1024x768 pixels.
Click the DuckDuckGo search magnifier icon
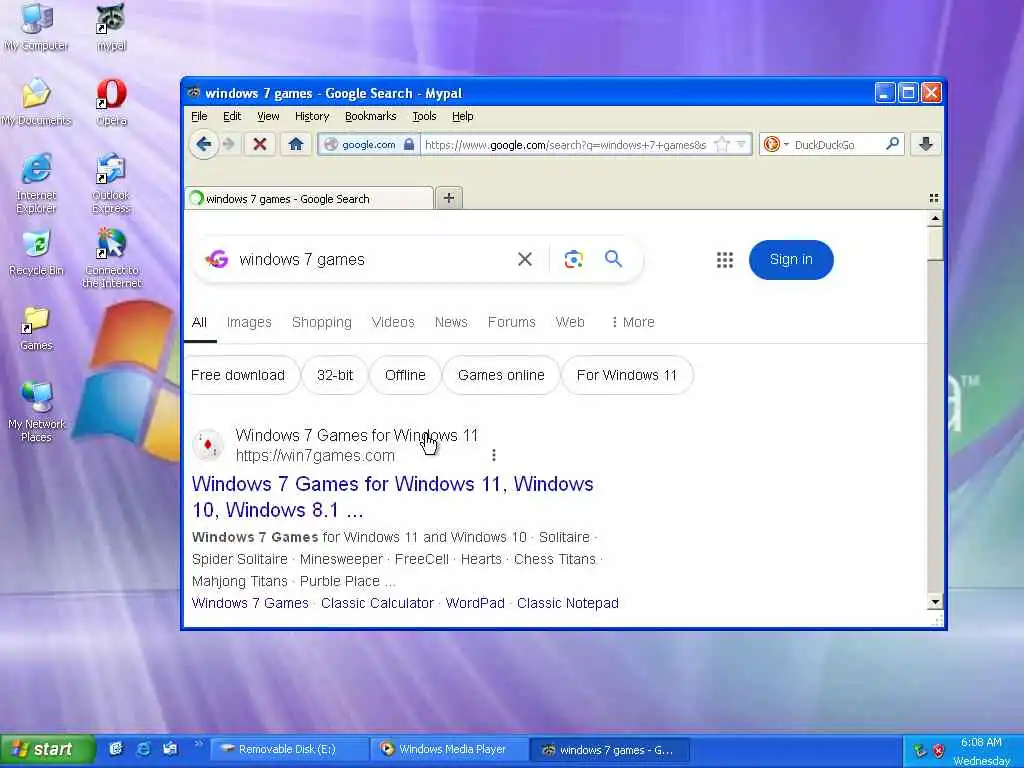pos(892,144)
